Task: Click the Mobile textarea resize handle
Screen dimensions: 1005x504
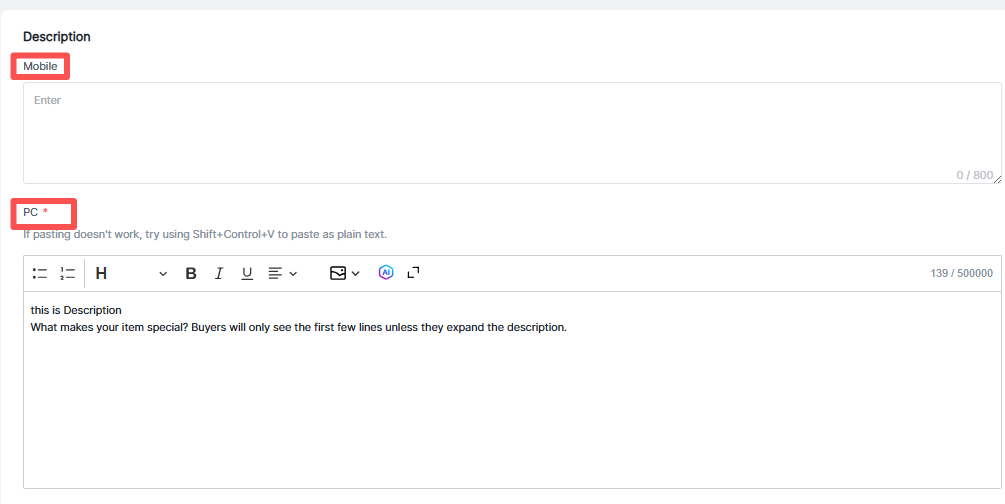Action: coord(997,179)
